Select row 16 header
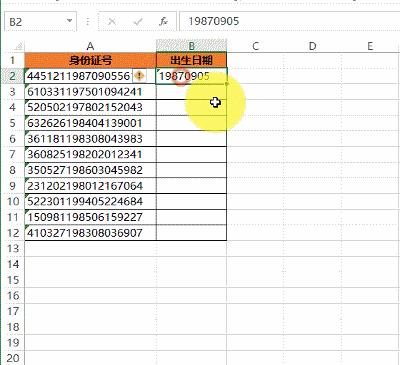Screen dimensions: 400x365 [13, 295]
